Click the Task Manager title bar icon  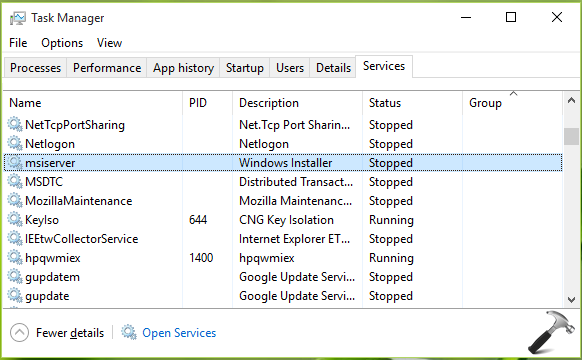[x=18, y=18]
